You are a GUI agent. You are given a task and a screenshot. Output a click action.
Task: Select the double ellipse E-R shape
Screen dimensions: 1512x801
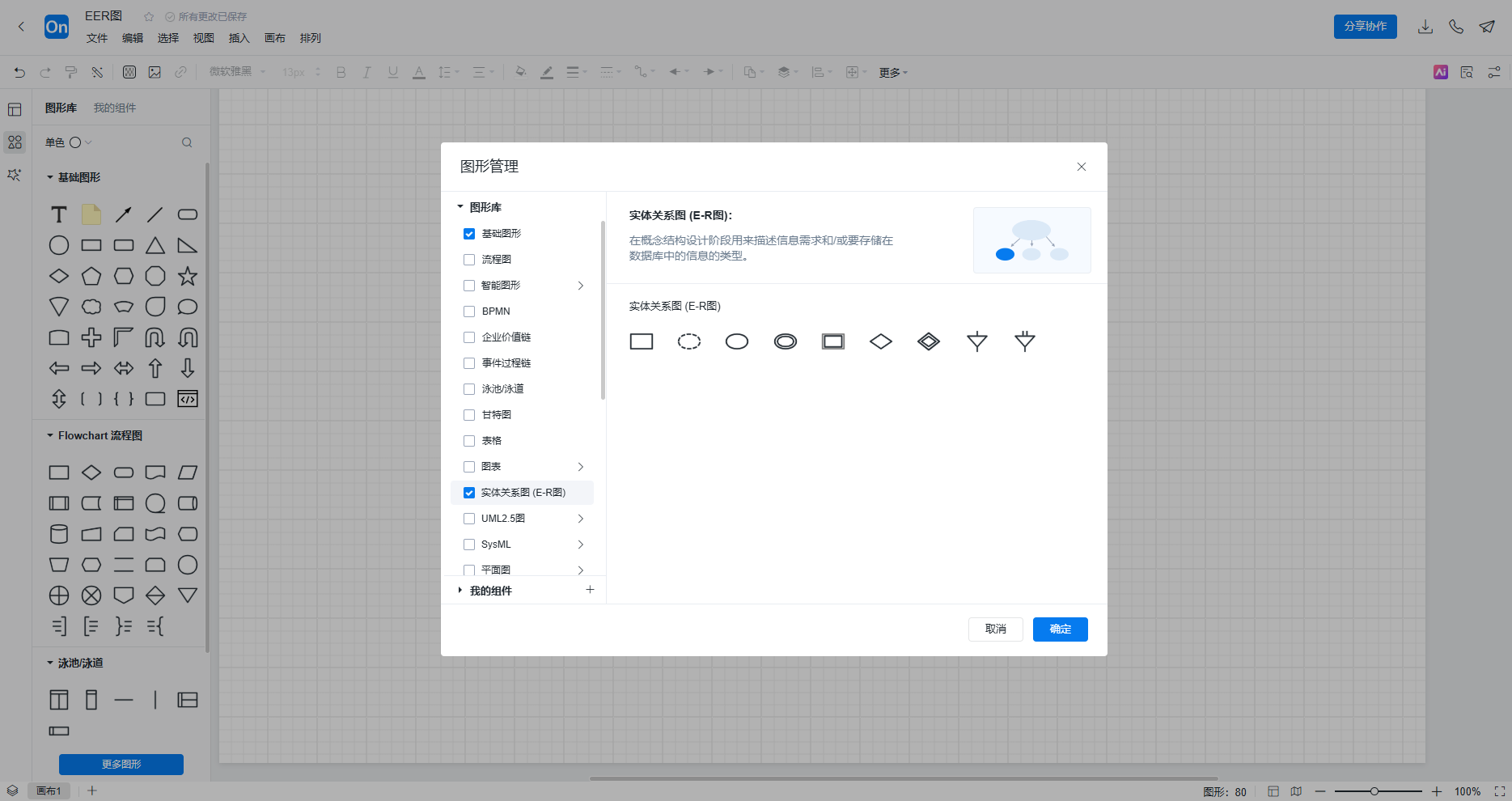(785, 341)
